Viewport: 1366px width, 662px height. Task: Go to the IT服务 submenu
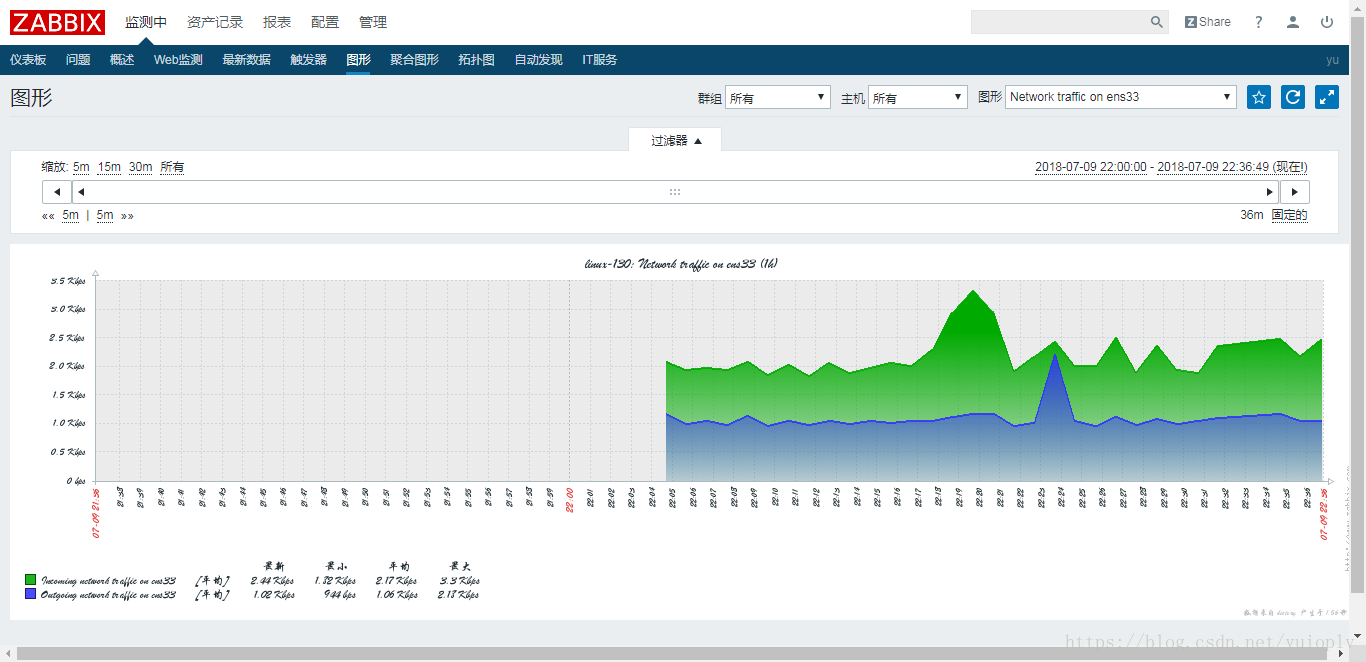coord(600,60)
